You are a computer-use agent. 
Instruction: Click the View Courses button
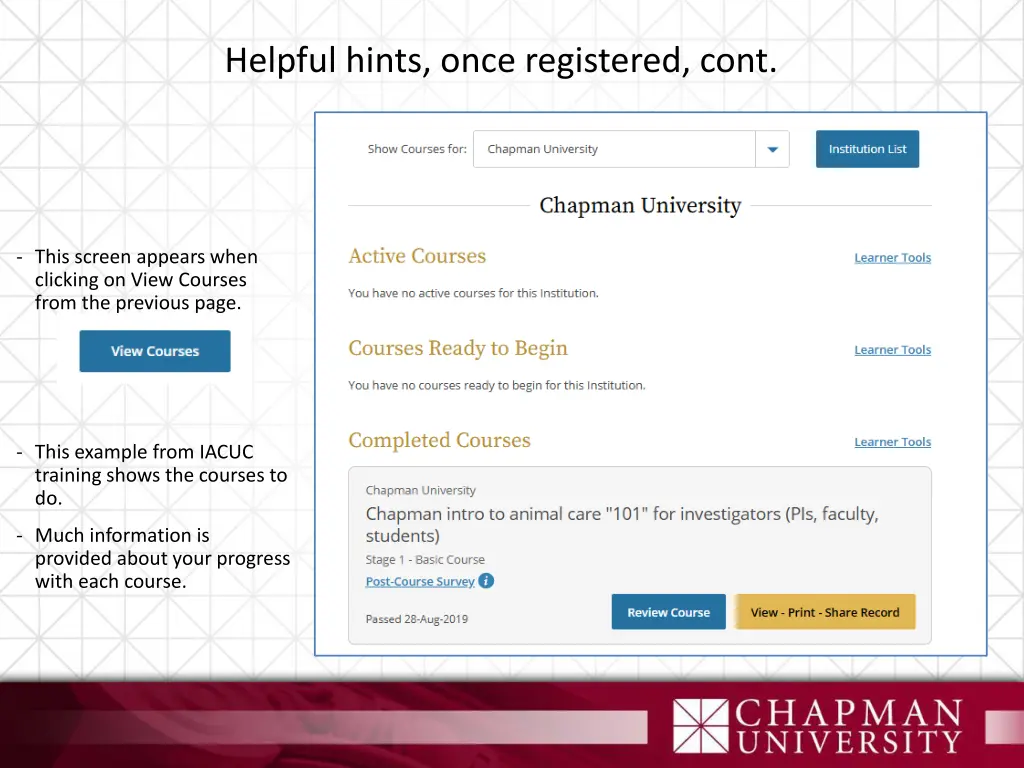click(x=155, y=351)
